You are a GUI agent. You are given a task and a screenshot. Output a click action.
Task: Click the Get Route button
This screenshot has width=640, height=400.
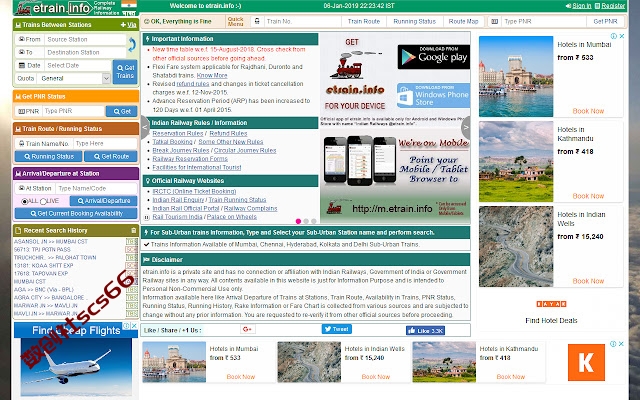(x=111, y=156)
